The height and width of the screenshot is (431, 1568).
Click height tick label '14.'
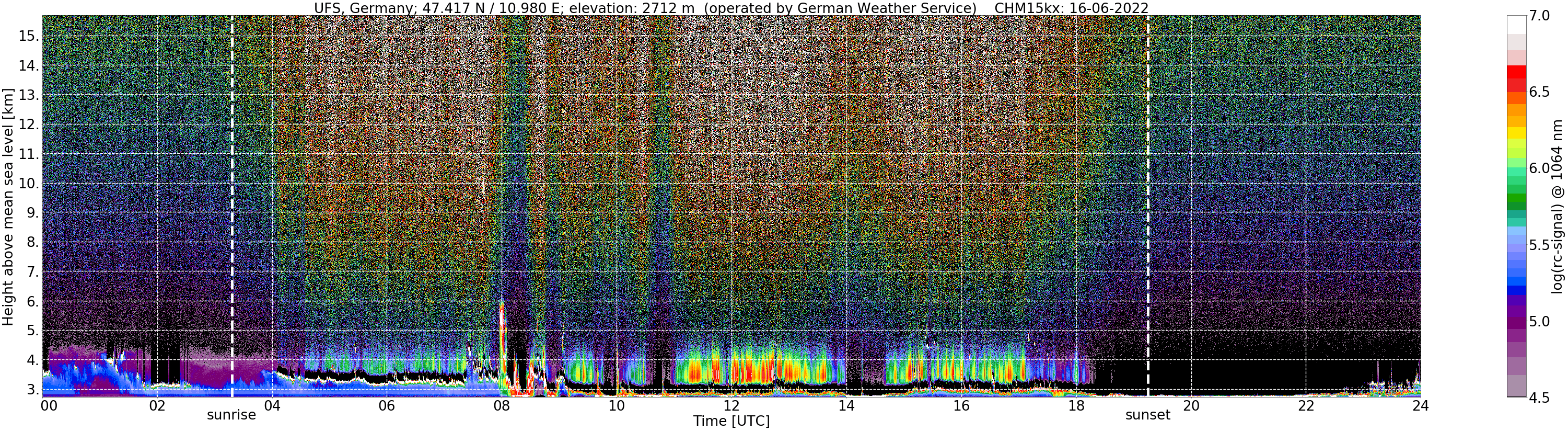point(28,66)
